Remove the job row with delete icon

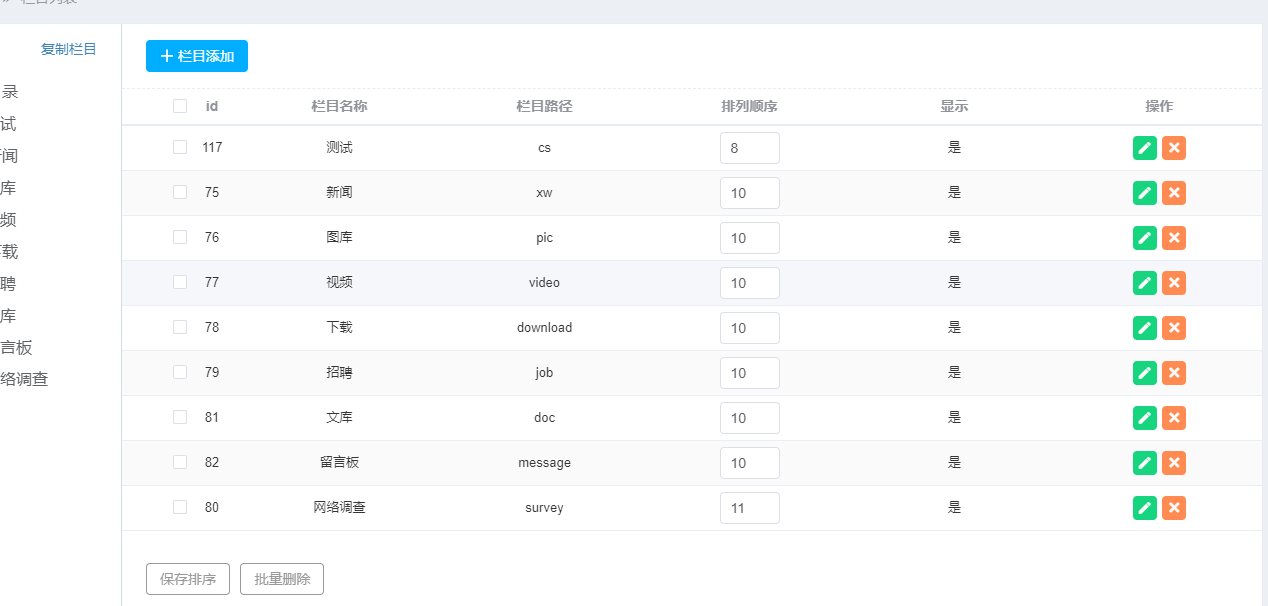pyautogui.click(x=1174, y=373)
